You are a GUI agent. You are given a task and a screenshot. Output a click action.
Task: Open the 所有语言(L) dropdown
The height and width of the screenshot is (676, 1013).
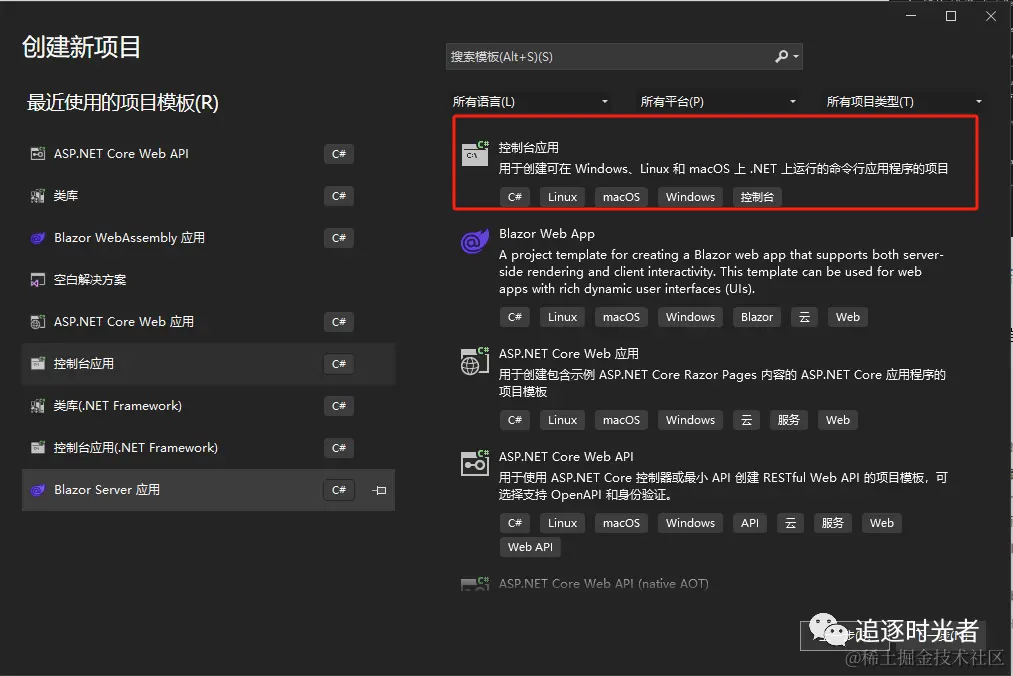point(530,101)
